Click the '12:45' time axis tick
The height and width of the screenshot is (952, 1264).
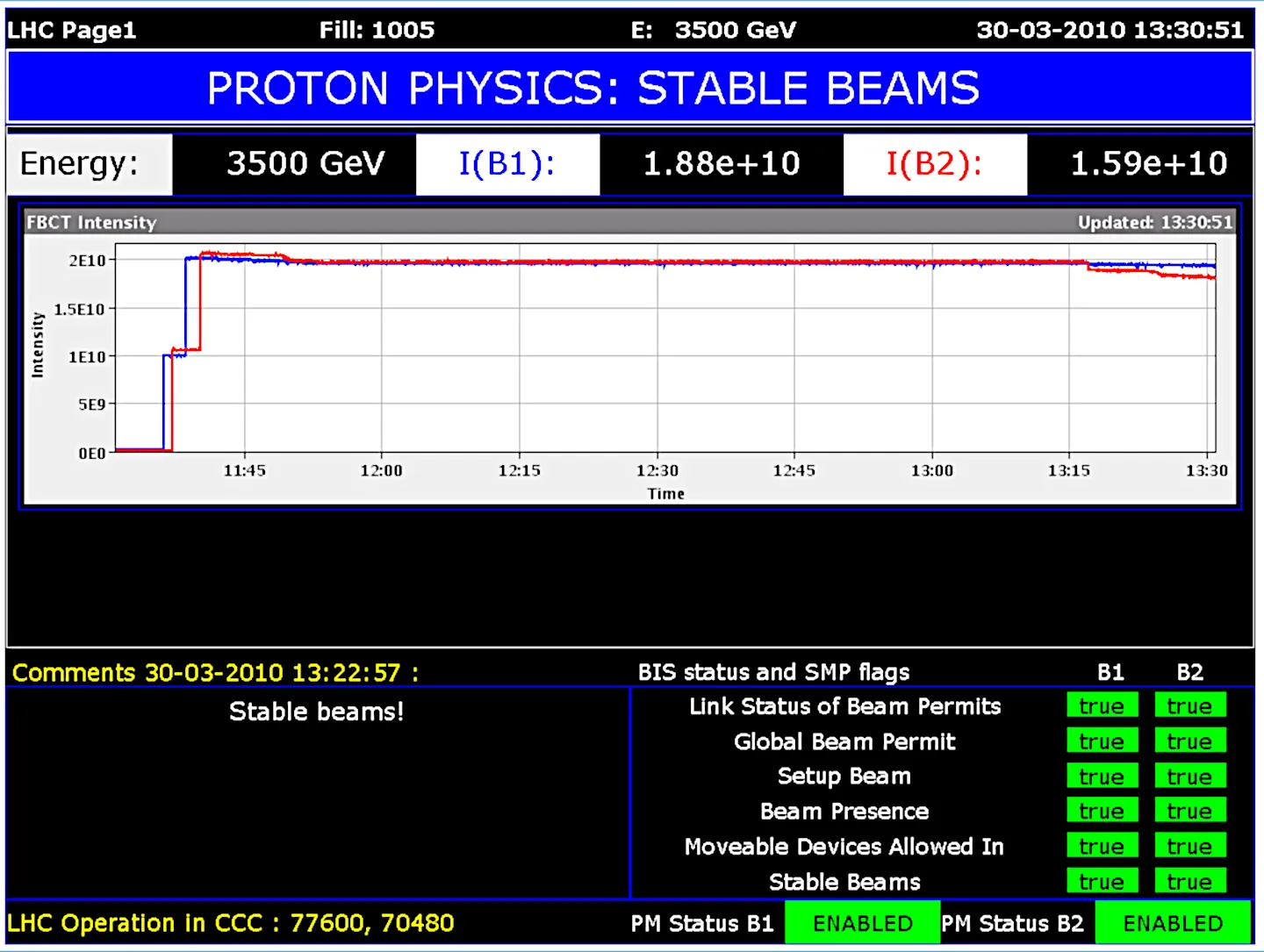point(794,471)
